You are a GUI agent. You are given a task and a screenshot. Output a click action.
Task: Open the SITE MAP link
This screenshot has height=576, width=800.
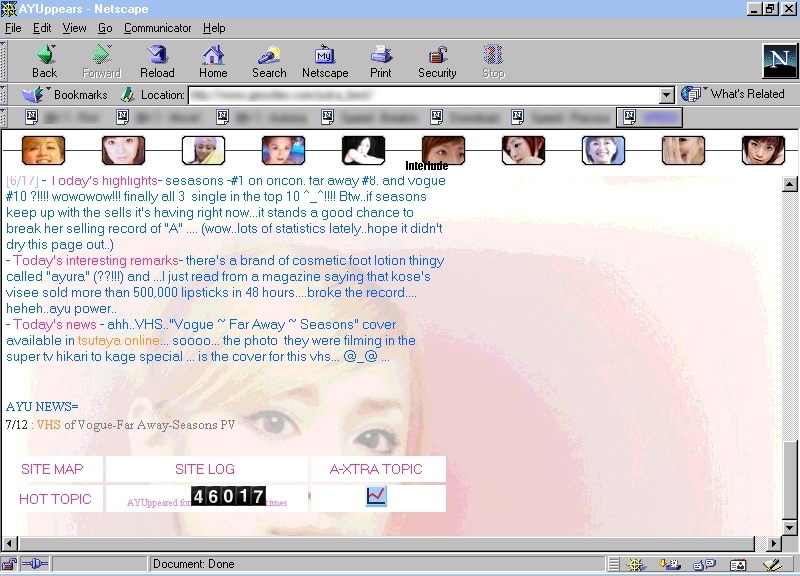[52, 469]
